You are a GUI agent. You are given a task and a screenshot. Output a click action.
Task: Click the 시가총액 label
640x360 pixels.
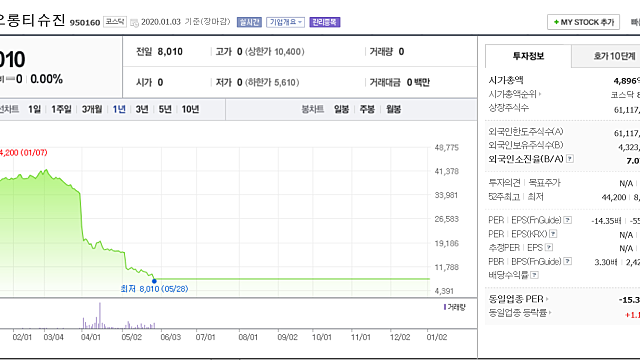tap(506, 80)
